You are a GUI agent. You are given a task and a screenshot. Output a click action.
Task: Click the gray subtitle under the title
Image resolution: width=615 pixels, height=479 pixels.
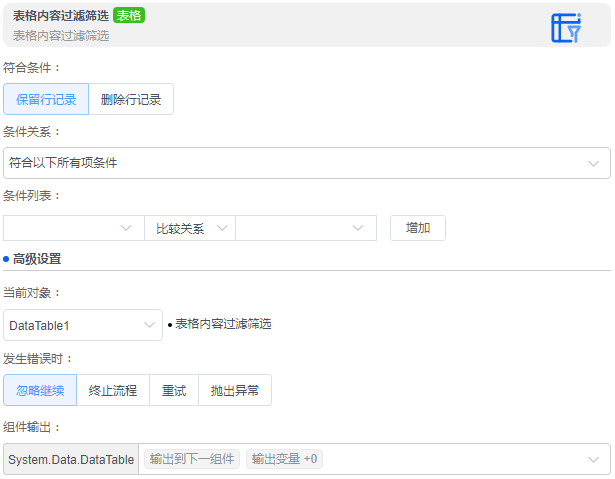pyautogui.click(x=61, y=36)
